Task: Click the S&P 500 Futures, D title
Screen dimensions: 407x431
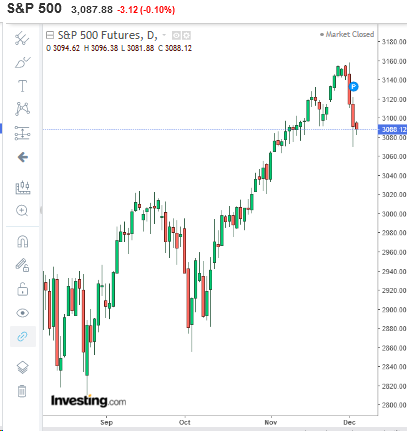Action: [x=107, y=35]
